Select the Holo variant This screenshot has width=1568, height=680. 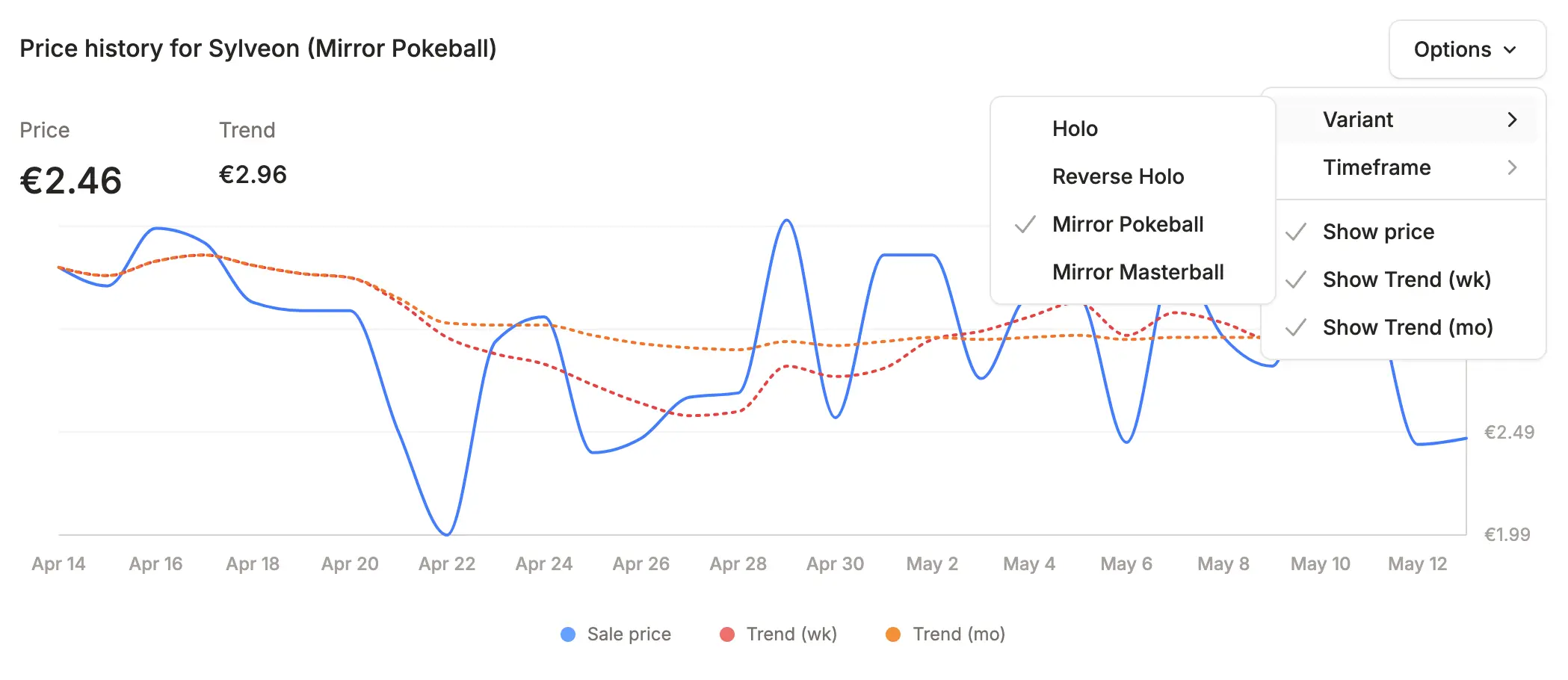(x=1075, y=129)
